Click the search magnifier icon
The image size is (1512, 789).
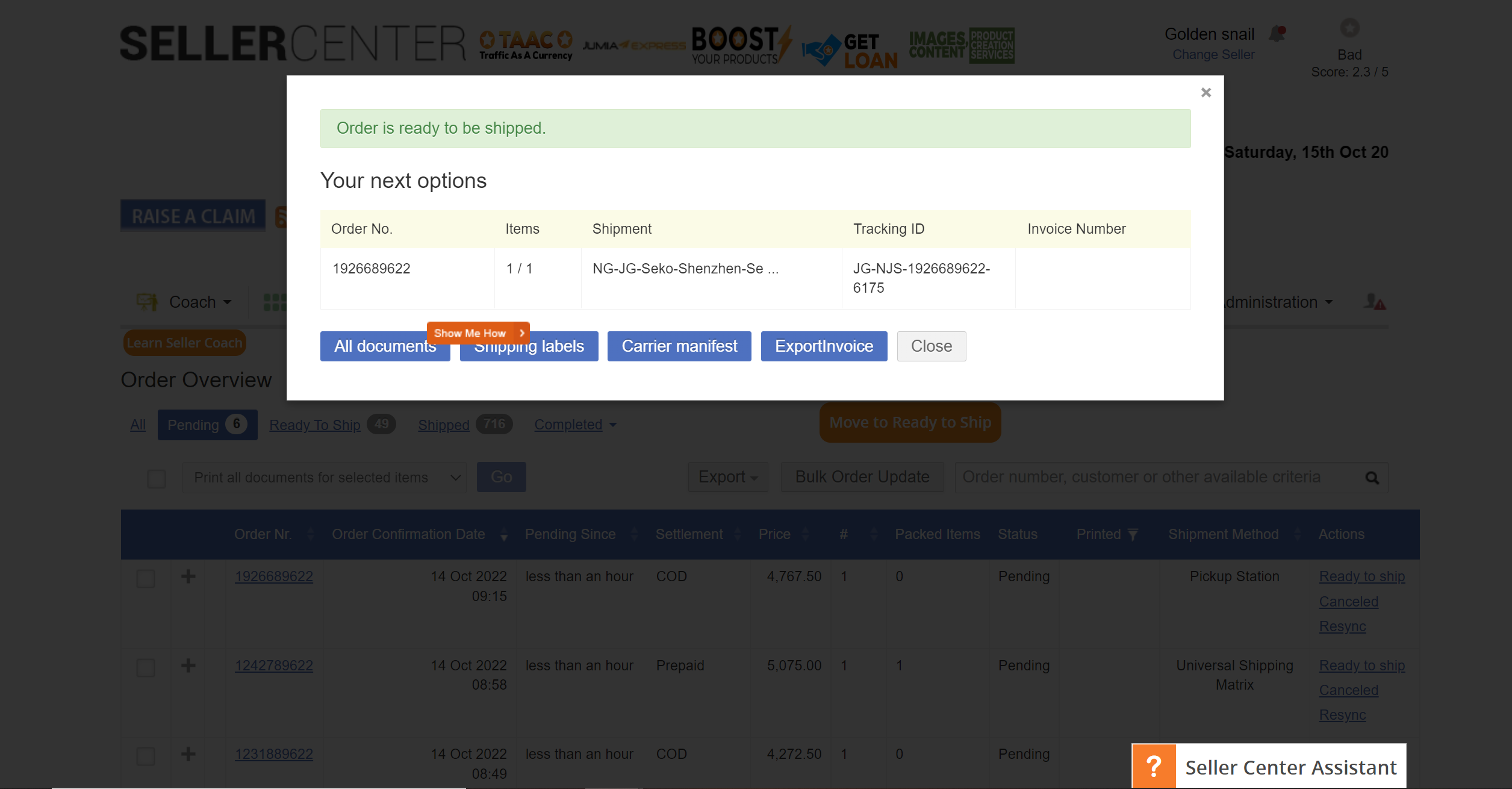[x=1372, y=478]
